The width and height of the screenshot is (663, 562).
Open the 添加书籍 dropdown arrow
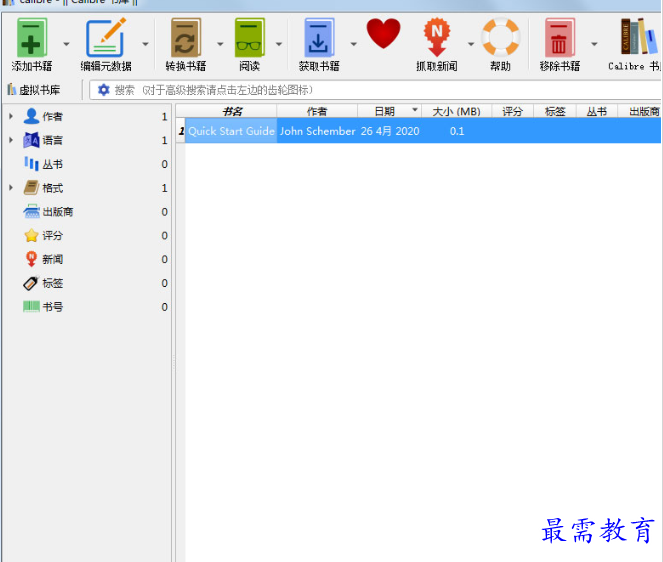(x=66, y=44)
